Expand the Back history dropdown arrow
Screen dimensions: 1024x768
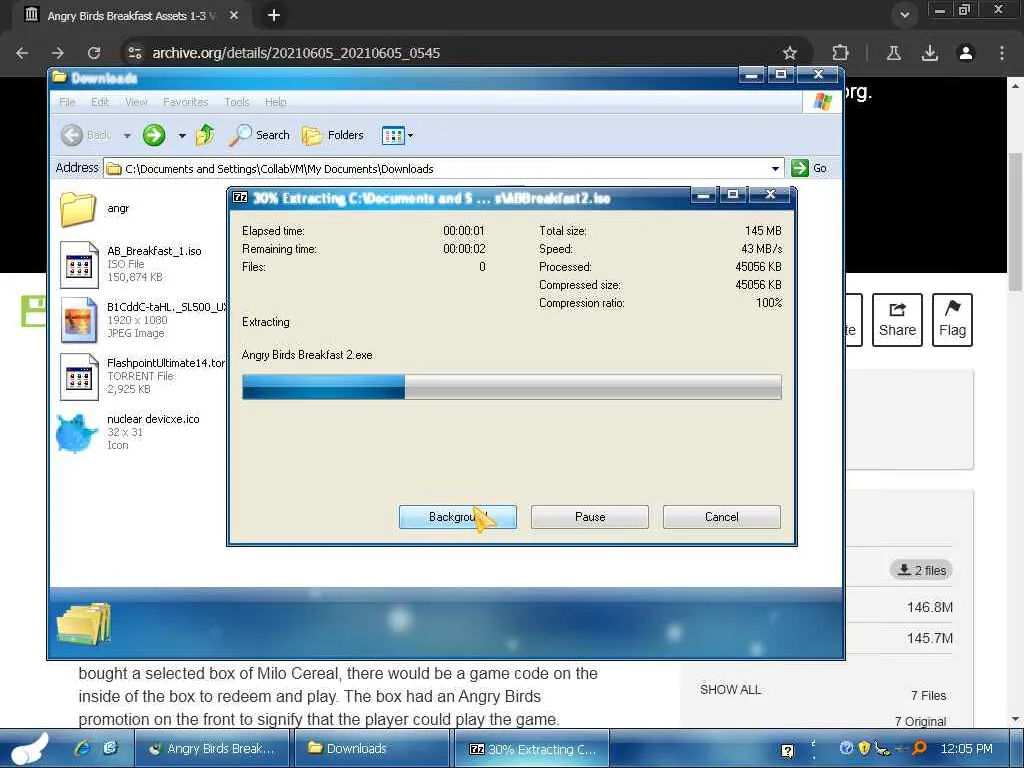pos(127,136)
